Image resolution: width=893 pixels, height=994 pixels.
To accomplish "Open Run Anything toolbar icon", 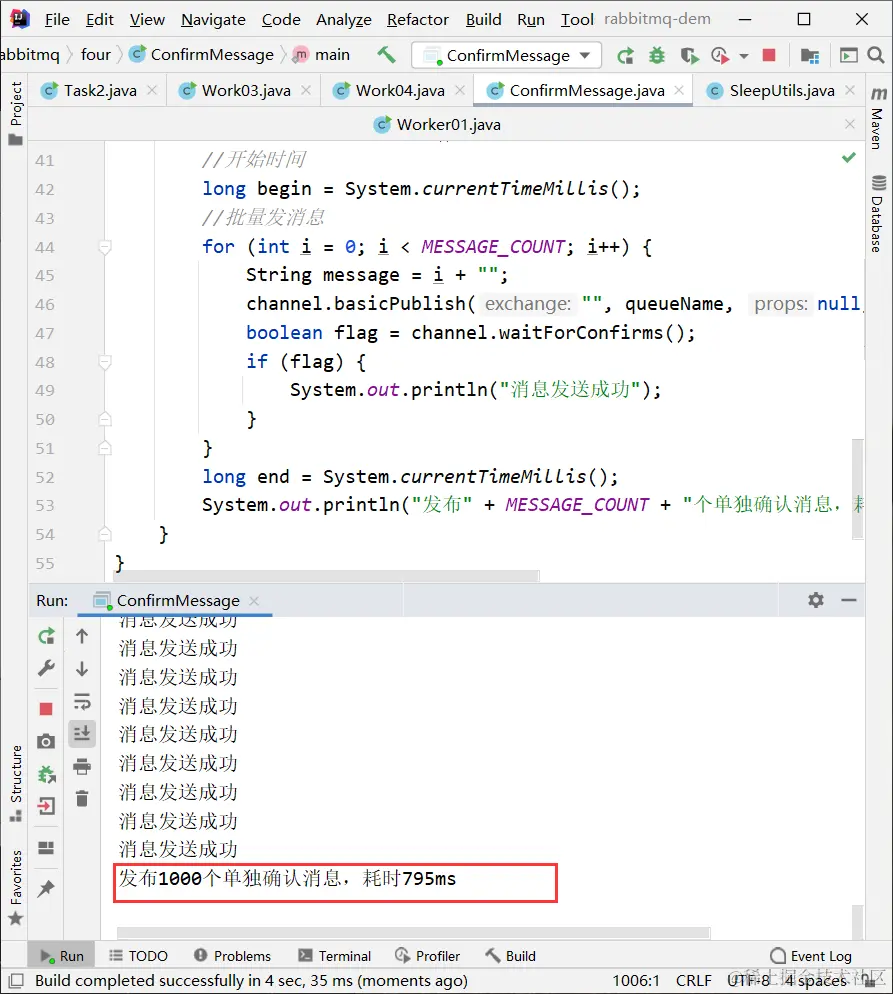I will (x=848, y=56).
